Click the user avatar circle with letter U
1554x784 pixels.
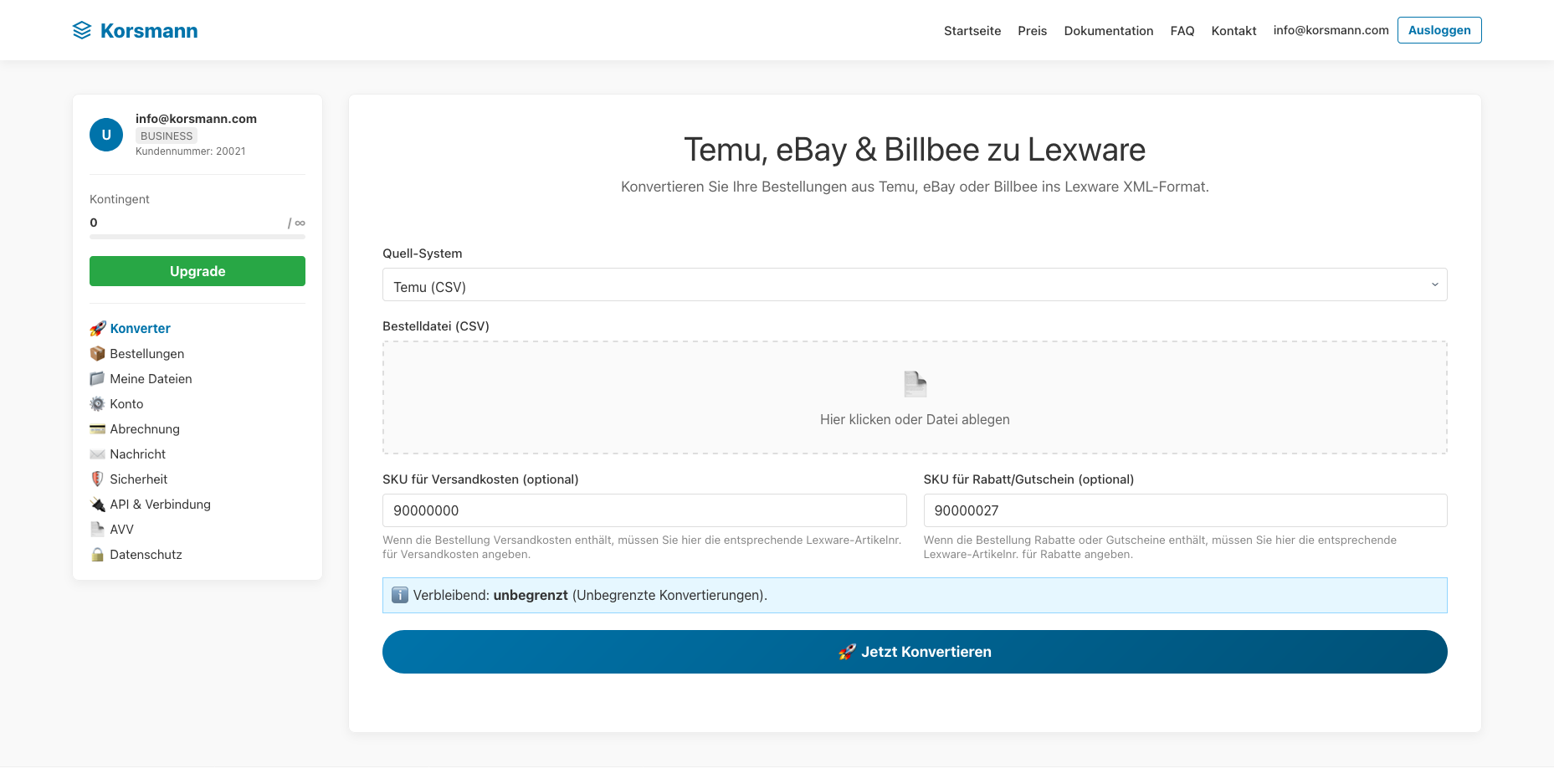(106, 135)
